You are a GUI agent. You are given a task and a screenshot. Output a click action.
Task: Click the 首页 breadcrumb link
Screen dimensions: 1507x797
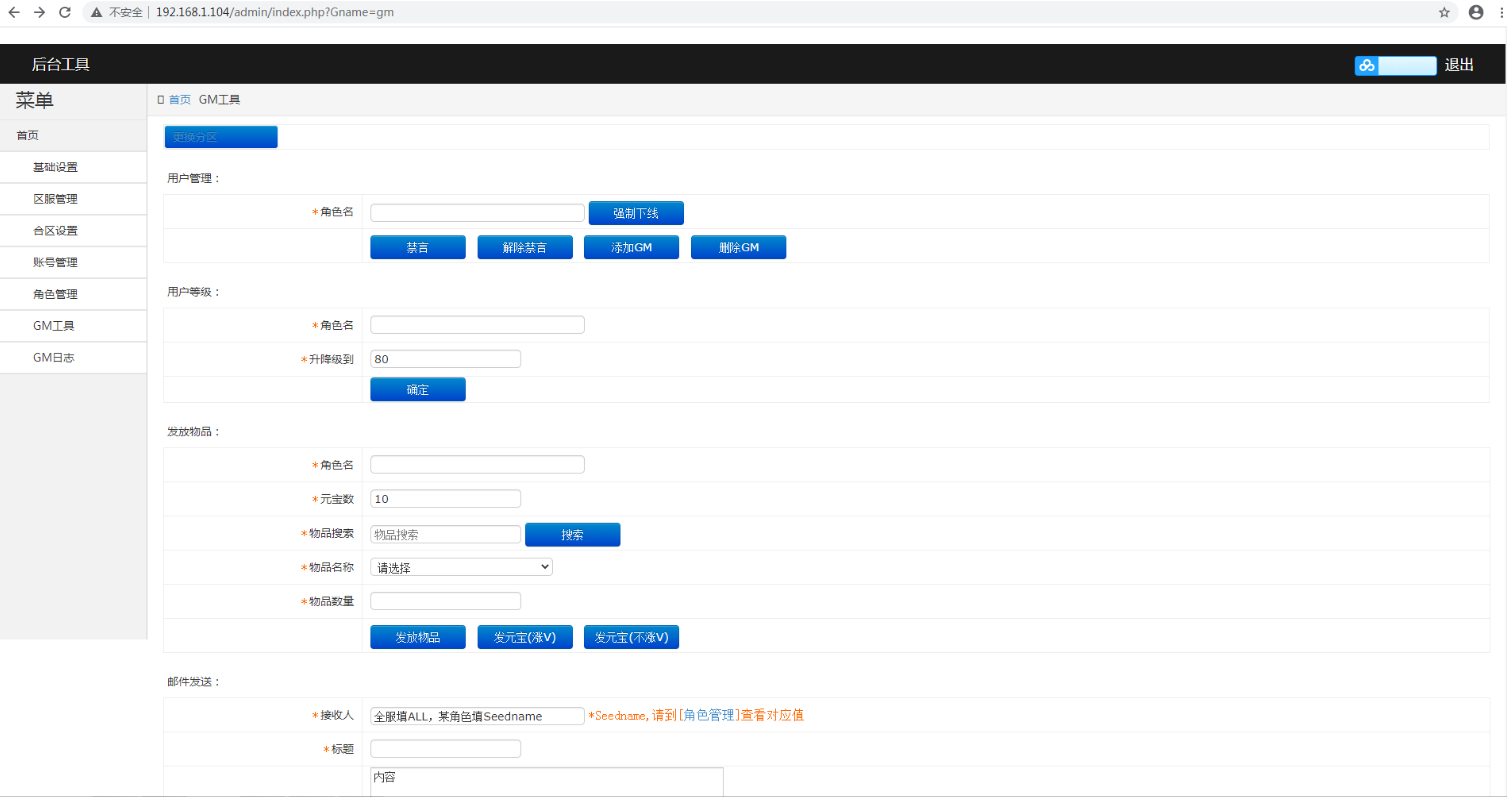point(179,100)
